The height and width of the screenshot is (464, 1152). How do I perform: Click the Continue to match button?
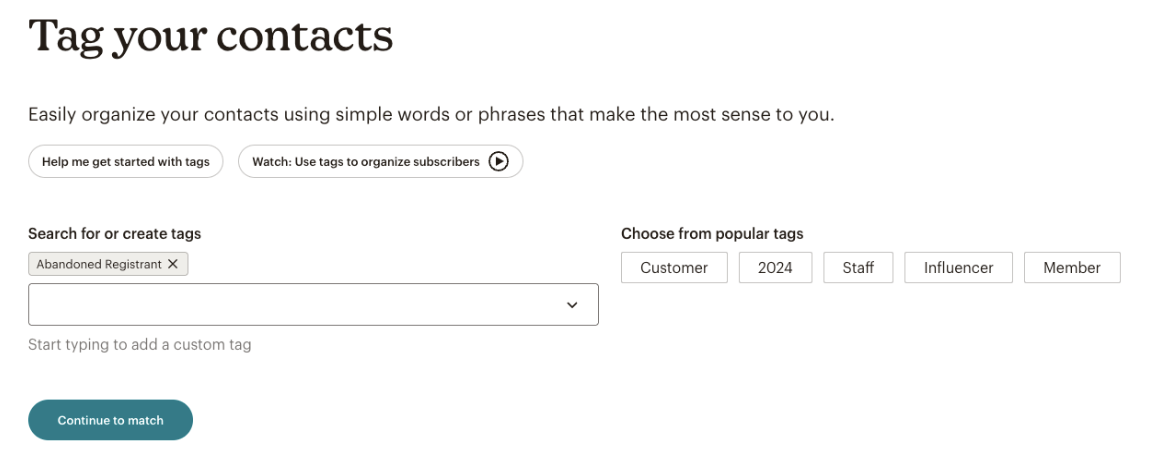pyautogui.click(x=110, y=420)
